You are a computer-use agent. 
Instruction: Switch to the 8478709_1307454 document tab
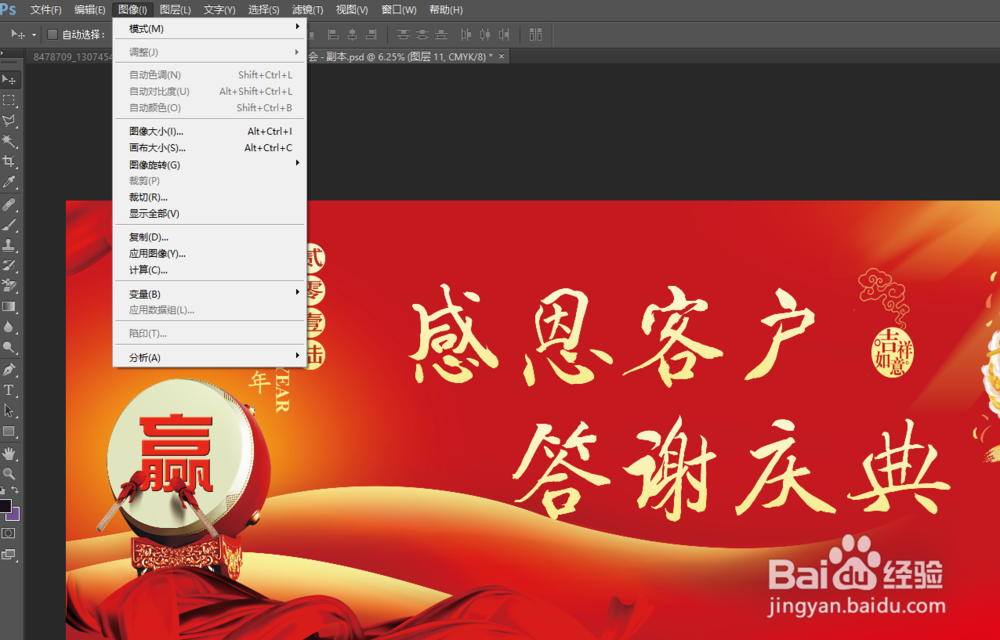[x=71, y=57]
